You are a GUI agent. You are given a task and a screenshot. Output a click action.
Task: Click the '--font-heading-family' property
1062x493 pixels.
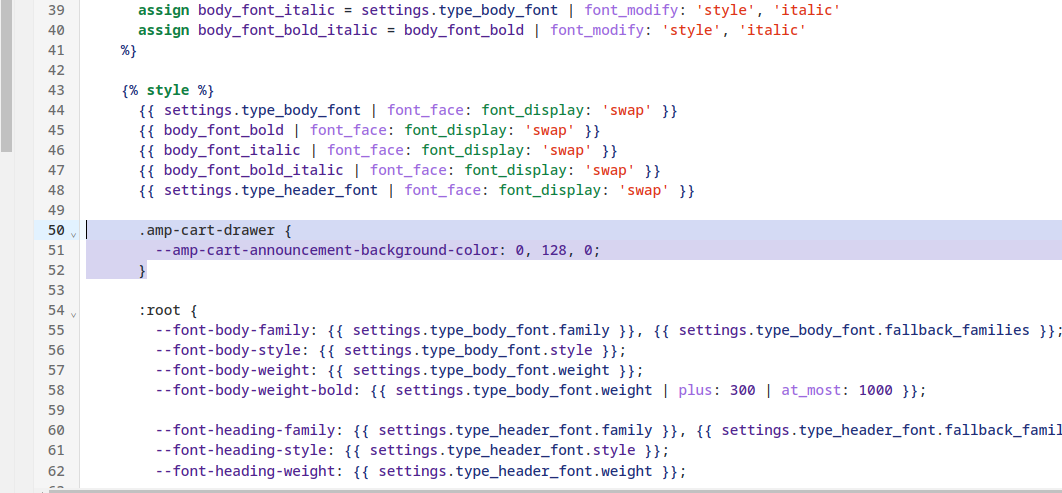click(x=245, y=430)
